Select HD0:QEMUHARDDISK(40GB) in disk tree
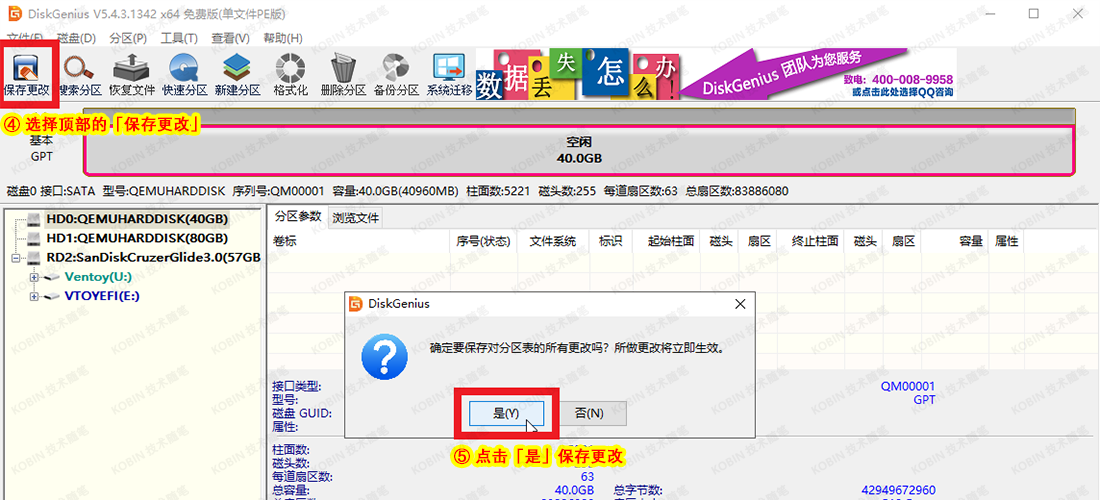The height and width of the screenshot is (500, 1100). [x=137, y=219]
